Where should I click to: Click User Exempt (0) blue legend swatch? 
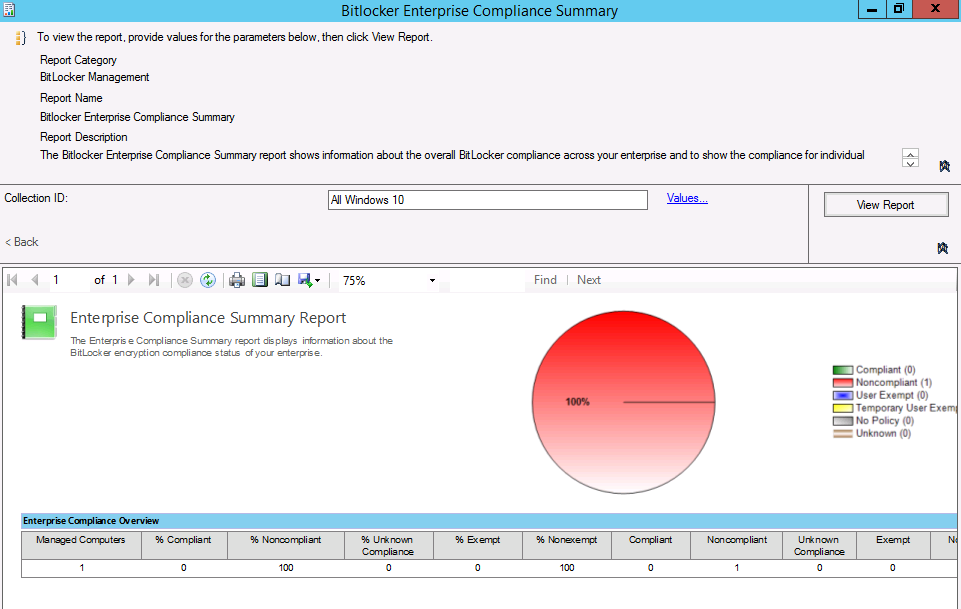coord(842,396)
